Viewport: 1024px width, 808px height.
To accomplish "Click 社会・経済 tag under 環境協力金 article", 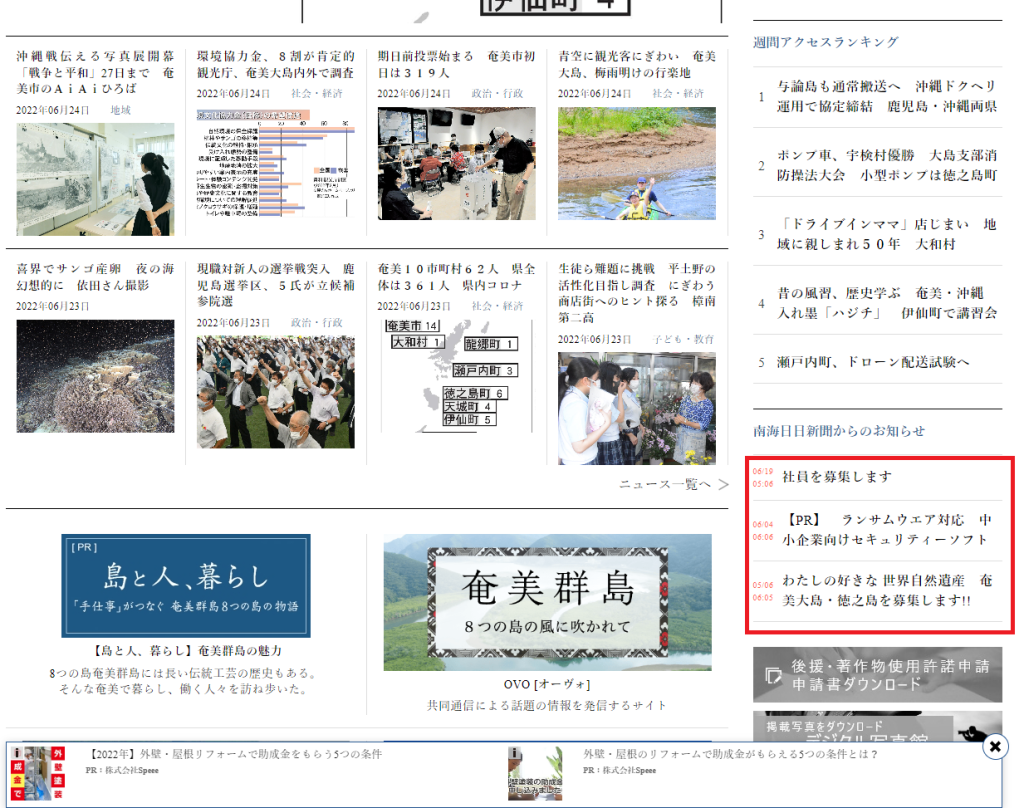I will (x=317, y=93).
